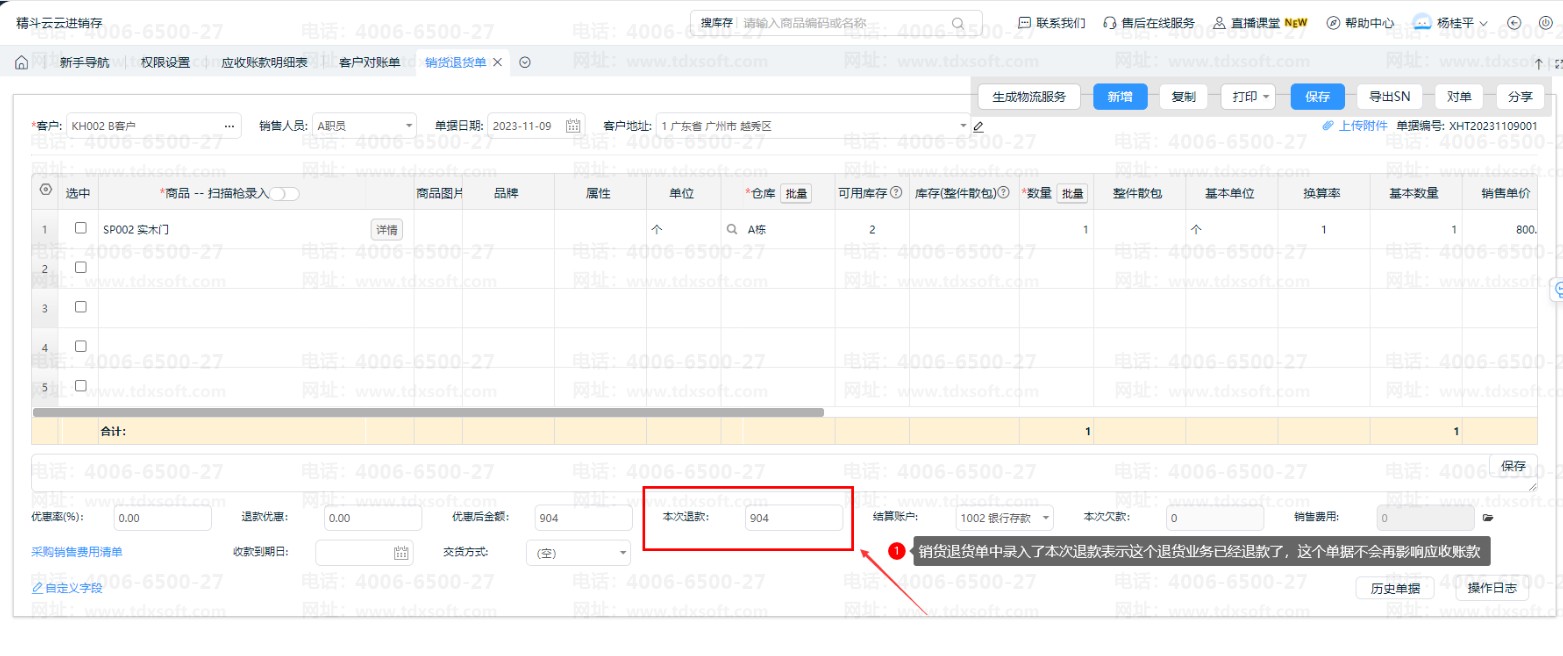Check the checkbox for SP002 实木门 row

point(81,228)
